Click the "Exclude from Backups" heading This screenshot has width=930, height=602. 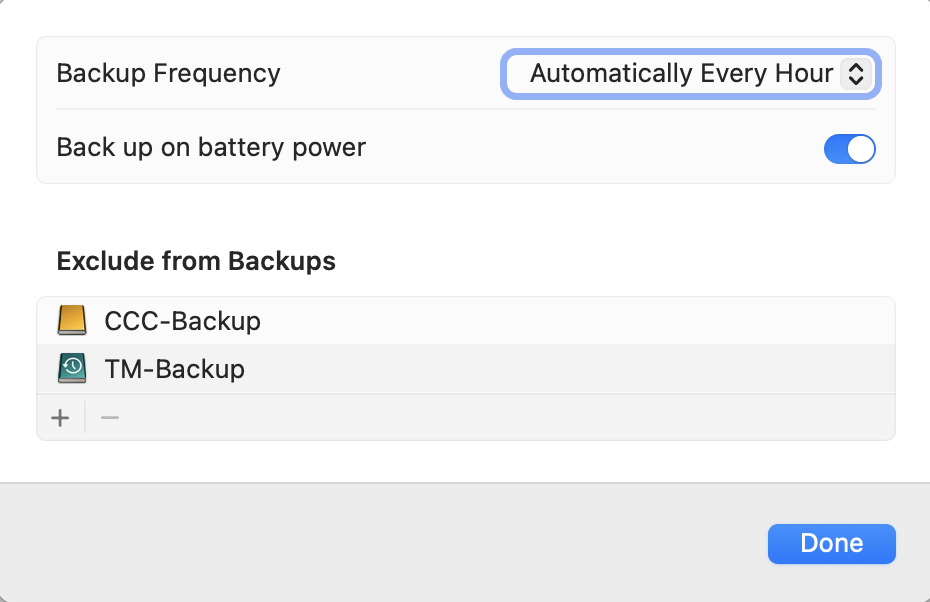click(196, 262)
